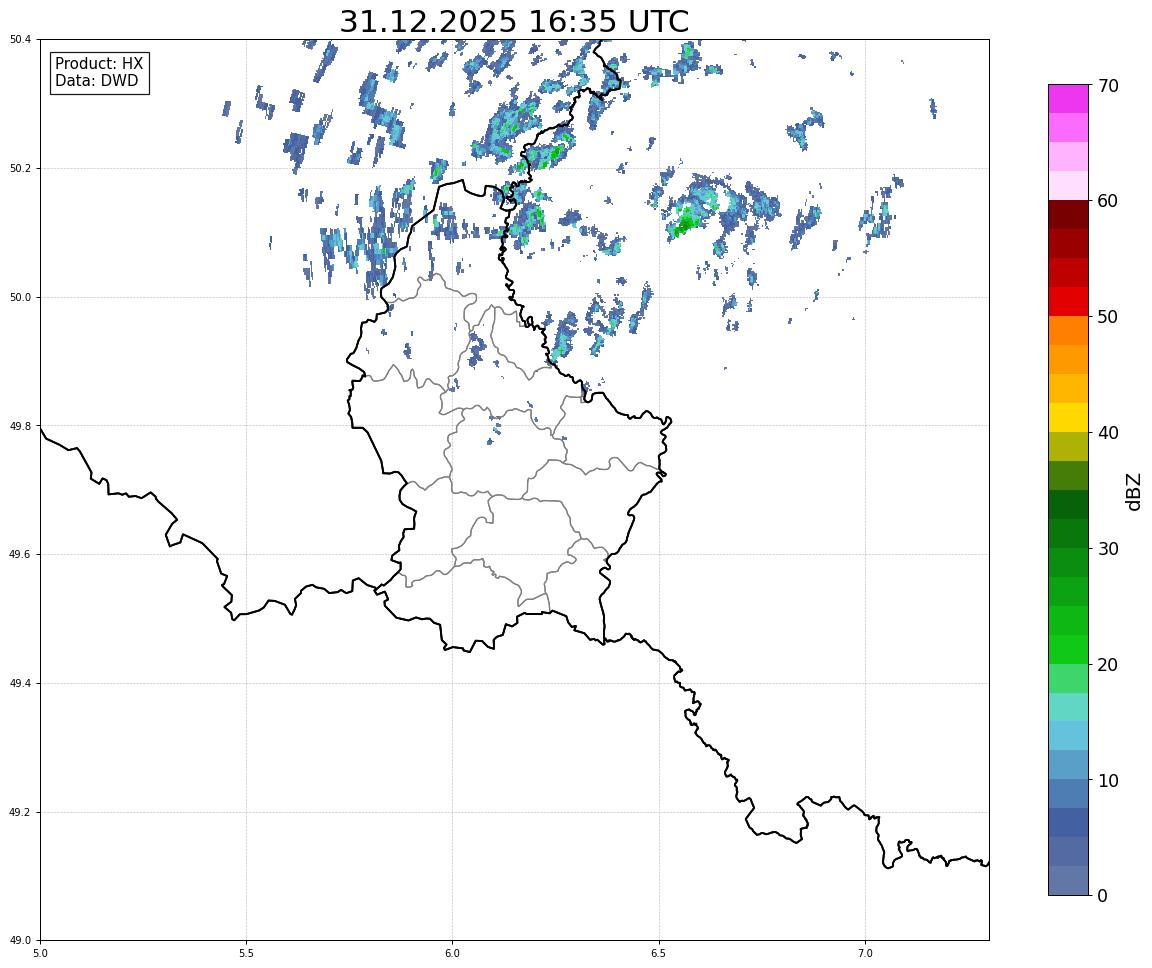Screen dimensions: 1152x968
Task: Pick the cyan colorbar swatch below 20
Action: tap(1068, 707)
